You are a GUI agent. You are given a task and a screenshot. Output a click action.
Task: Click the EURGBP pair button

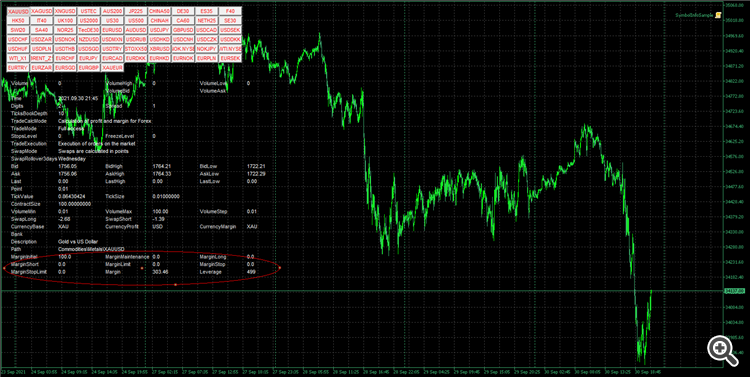click(88, 67)
